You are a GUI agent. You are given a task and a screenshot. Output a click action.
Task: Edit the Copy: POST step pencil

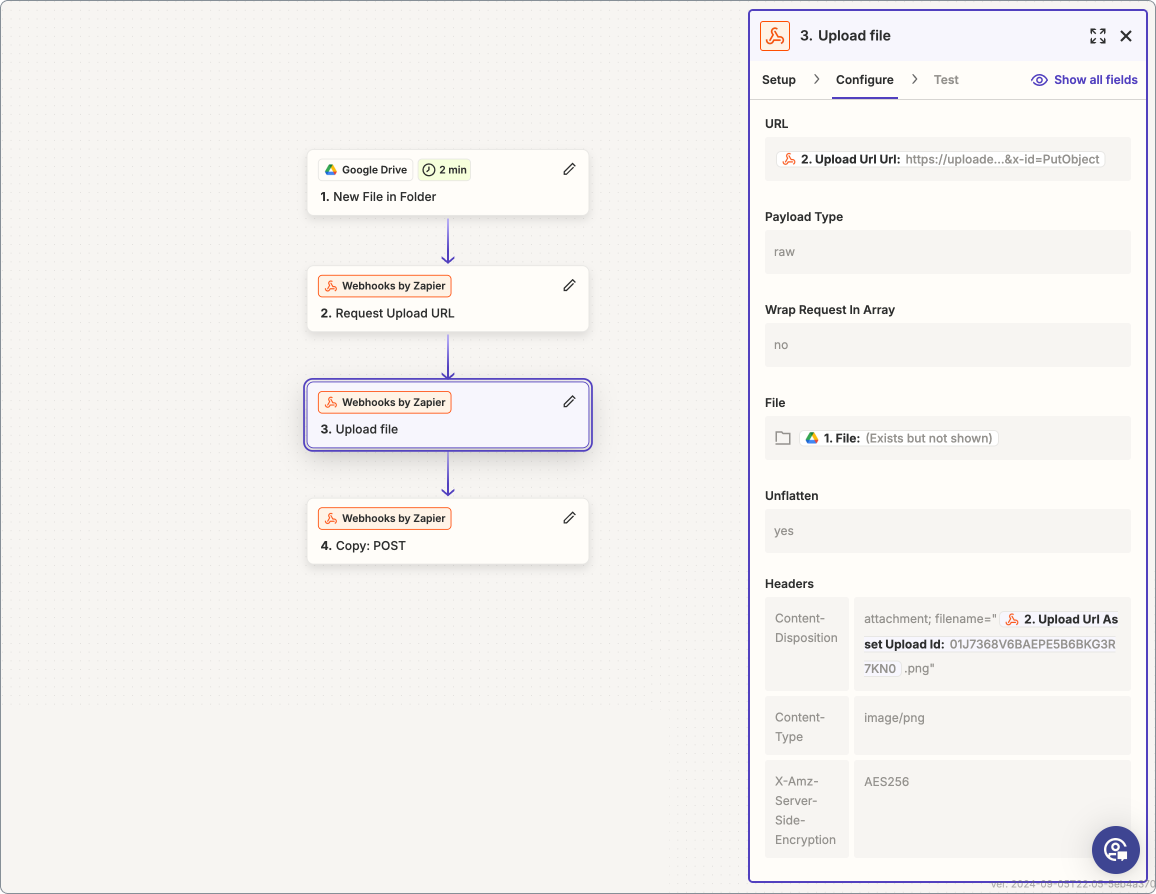[569, 518]
